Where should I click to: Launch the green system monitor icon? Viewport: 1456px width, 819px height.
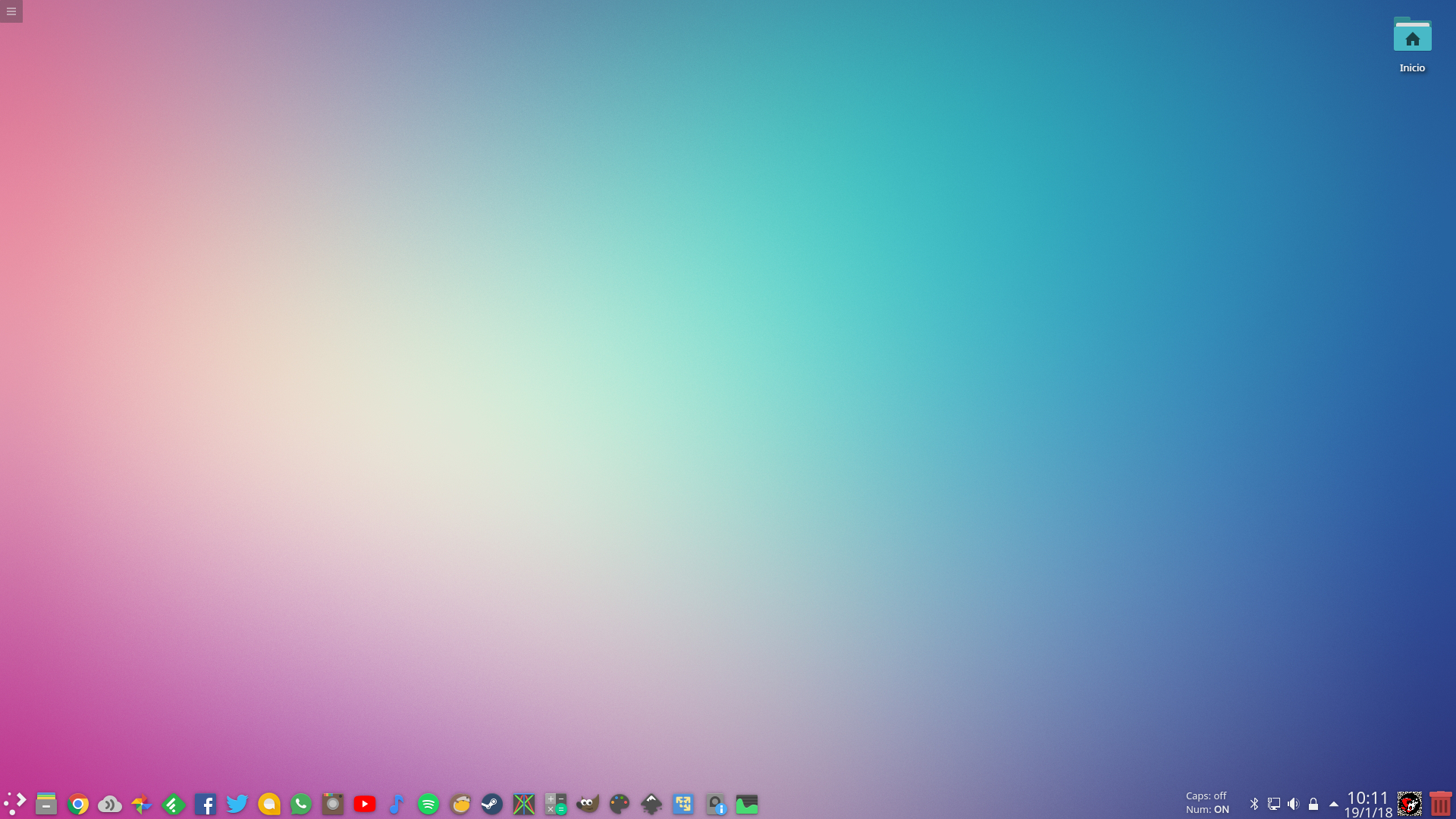[x=747, y=804]
